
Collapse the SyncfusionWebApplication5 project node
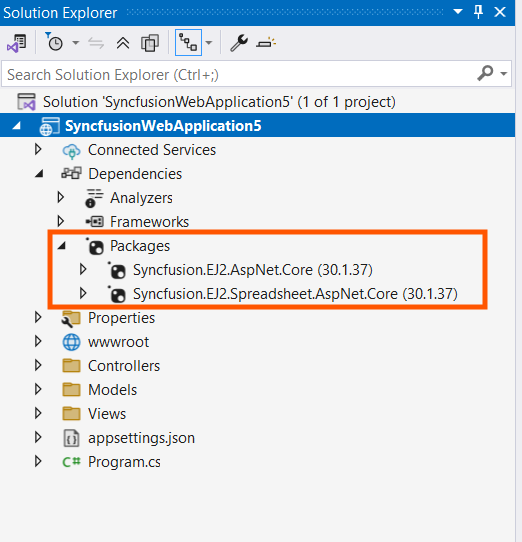16,126
